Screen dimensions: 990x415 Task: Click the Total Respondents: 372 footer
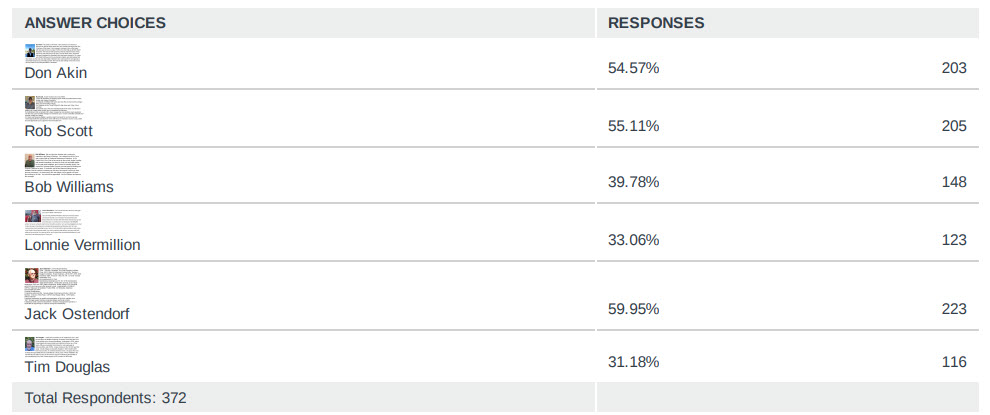click(x=105, y=398)
